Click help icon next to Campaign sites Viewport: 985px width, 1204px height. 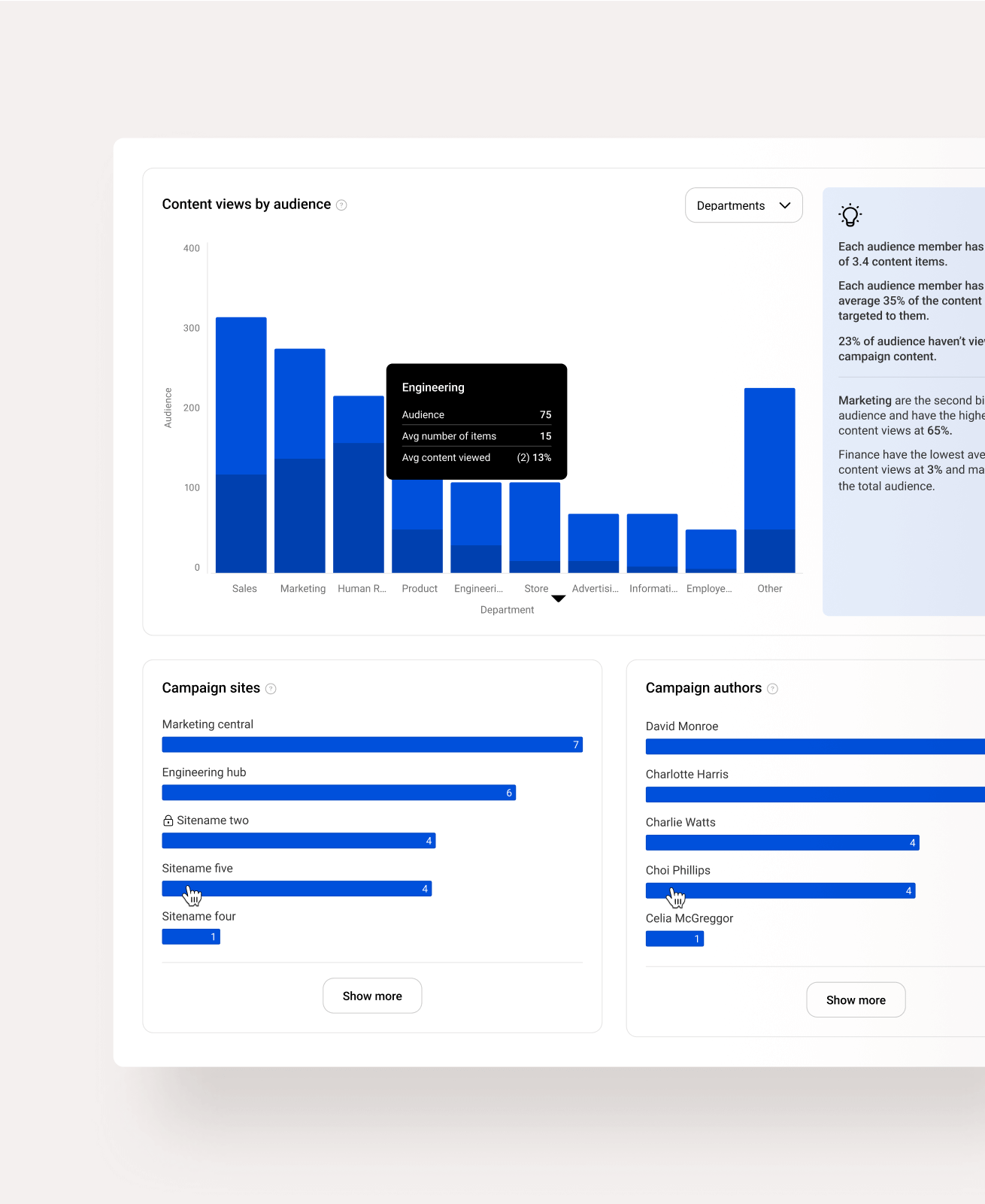pyautogui.click(x=271, y=689)
